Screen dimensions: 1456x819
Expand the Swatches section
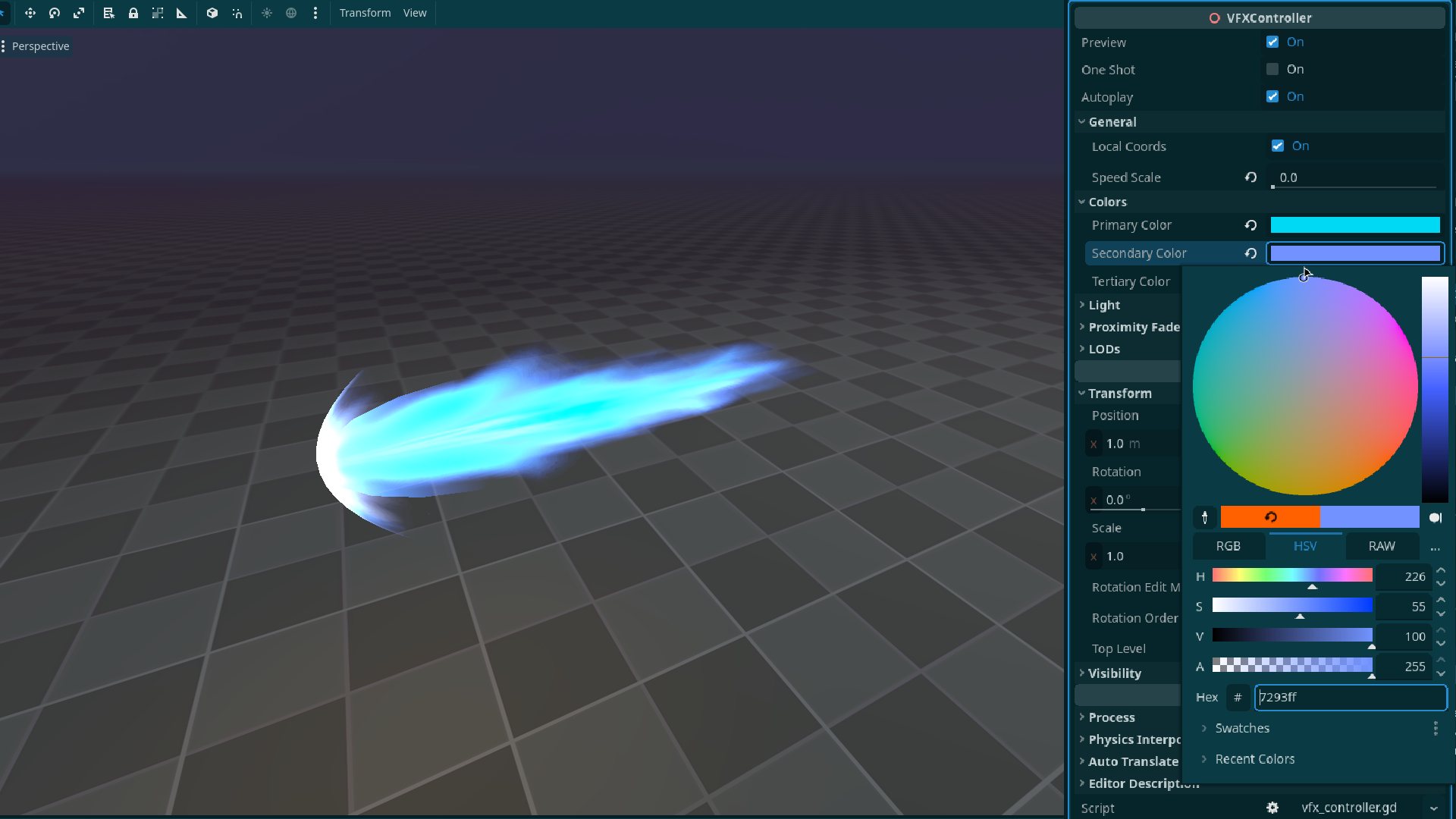[x=1241, y=728]
